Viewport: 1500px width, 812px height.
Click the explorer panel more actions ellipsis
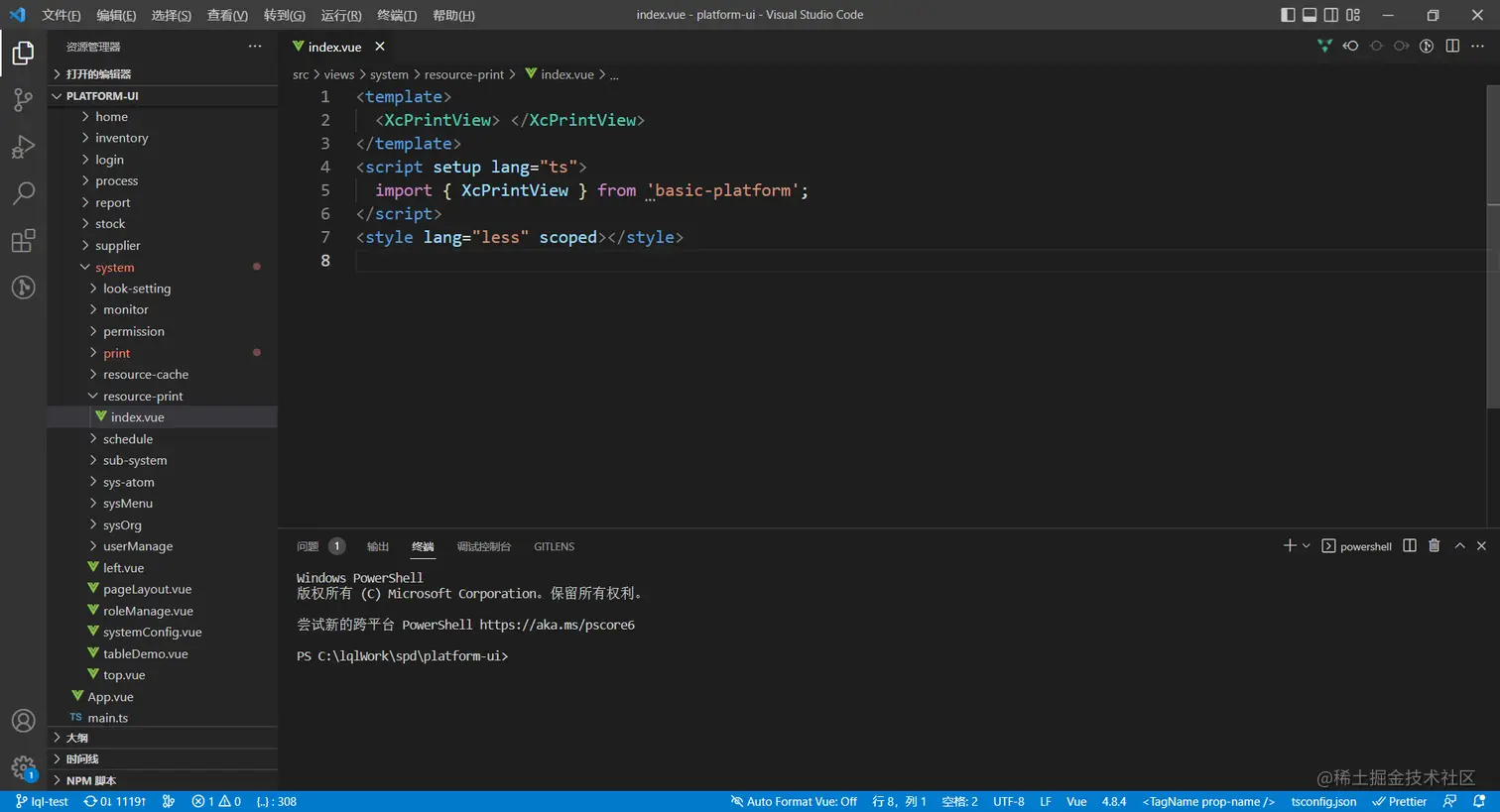point(255,47)
